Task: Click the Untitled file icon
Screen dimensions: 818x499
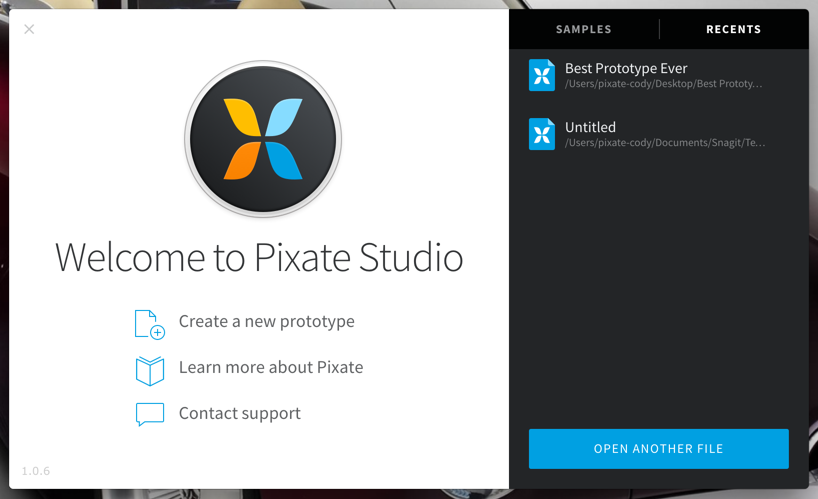Action: 542,134
